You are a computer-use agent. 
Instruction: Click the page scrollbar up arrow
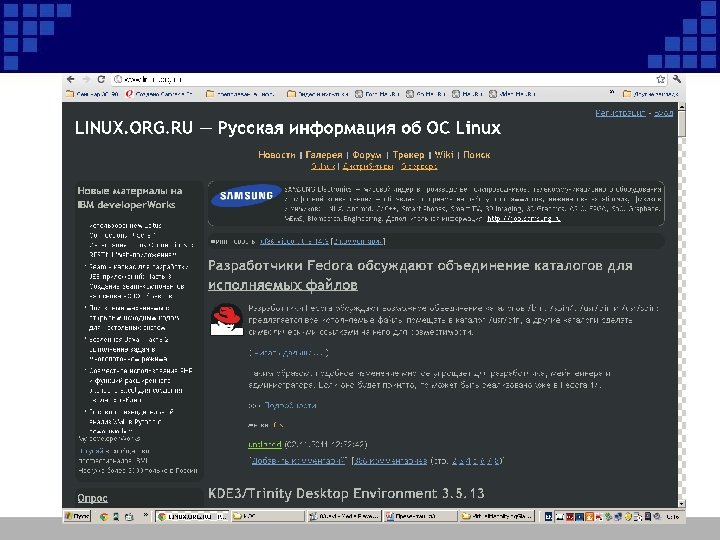click(x=682, y=107)
